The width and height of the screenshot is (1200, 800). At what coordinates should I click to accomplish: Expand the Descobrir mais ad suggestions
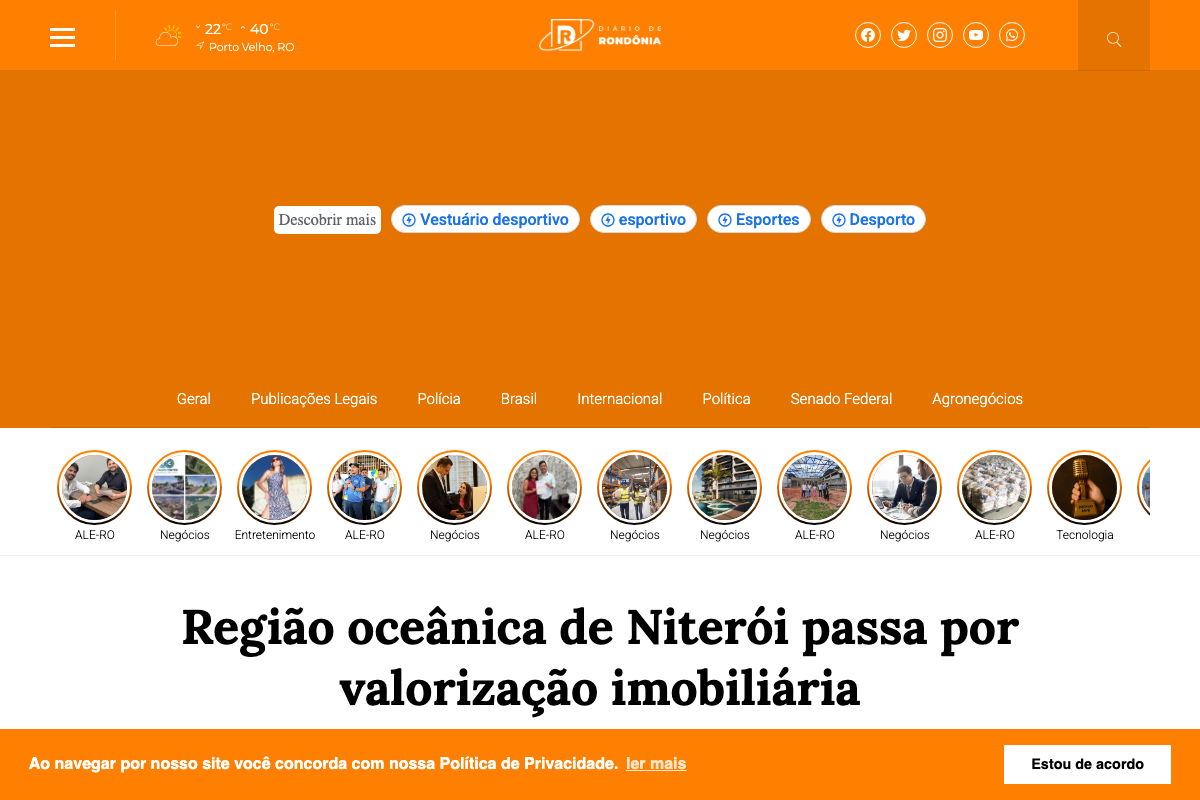(x=327, y=219)
